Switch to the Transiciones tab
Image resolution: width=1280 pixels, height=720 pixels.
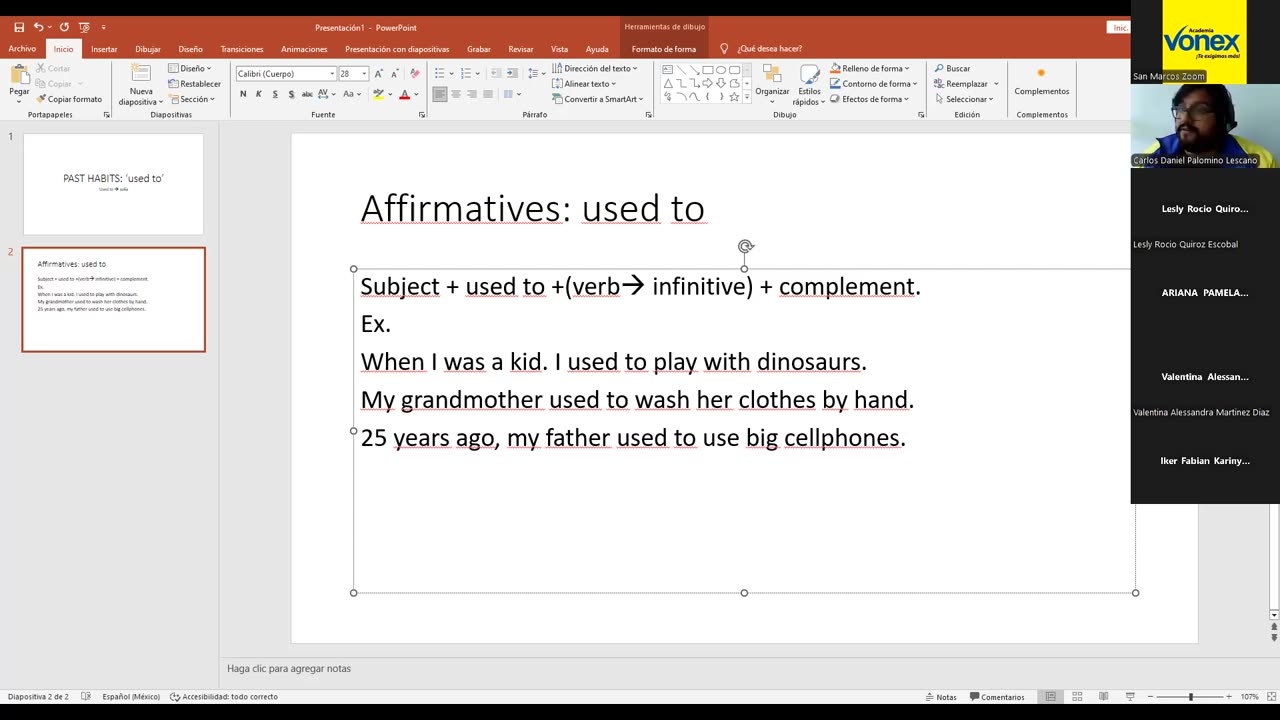242,48
